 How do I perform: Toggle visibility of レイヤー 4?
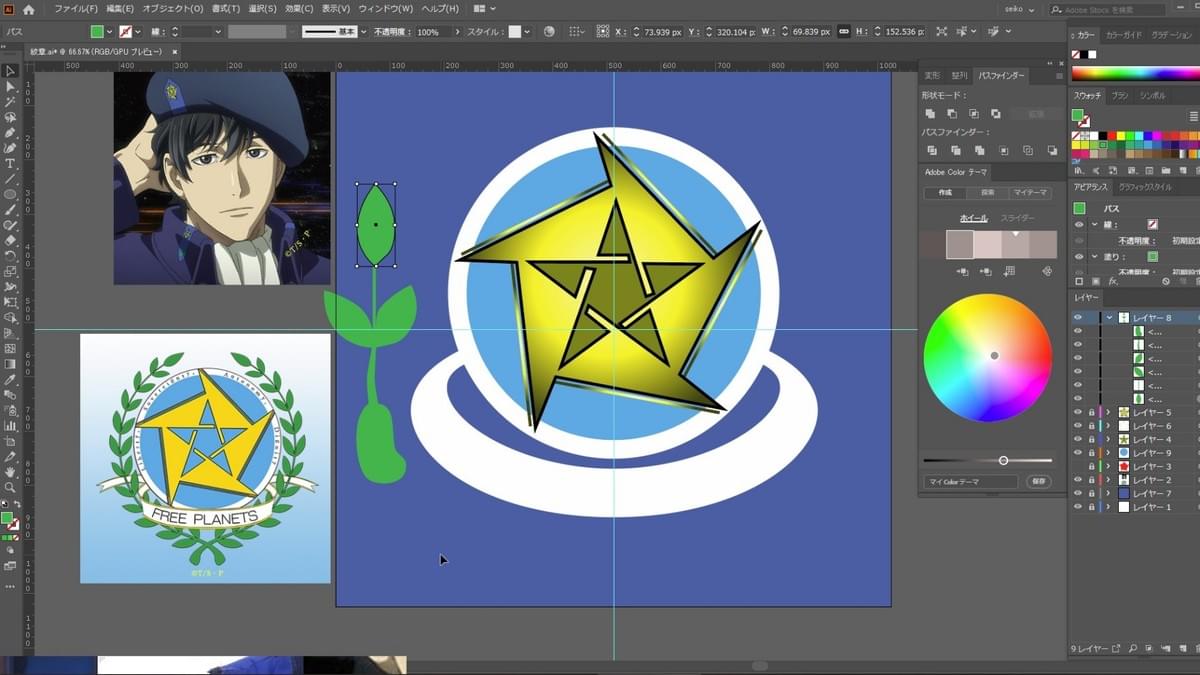click(1077, 439)
